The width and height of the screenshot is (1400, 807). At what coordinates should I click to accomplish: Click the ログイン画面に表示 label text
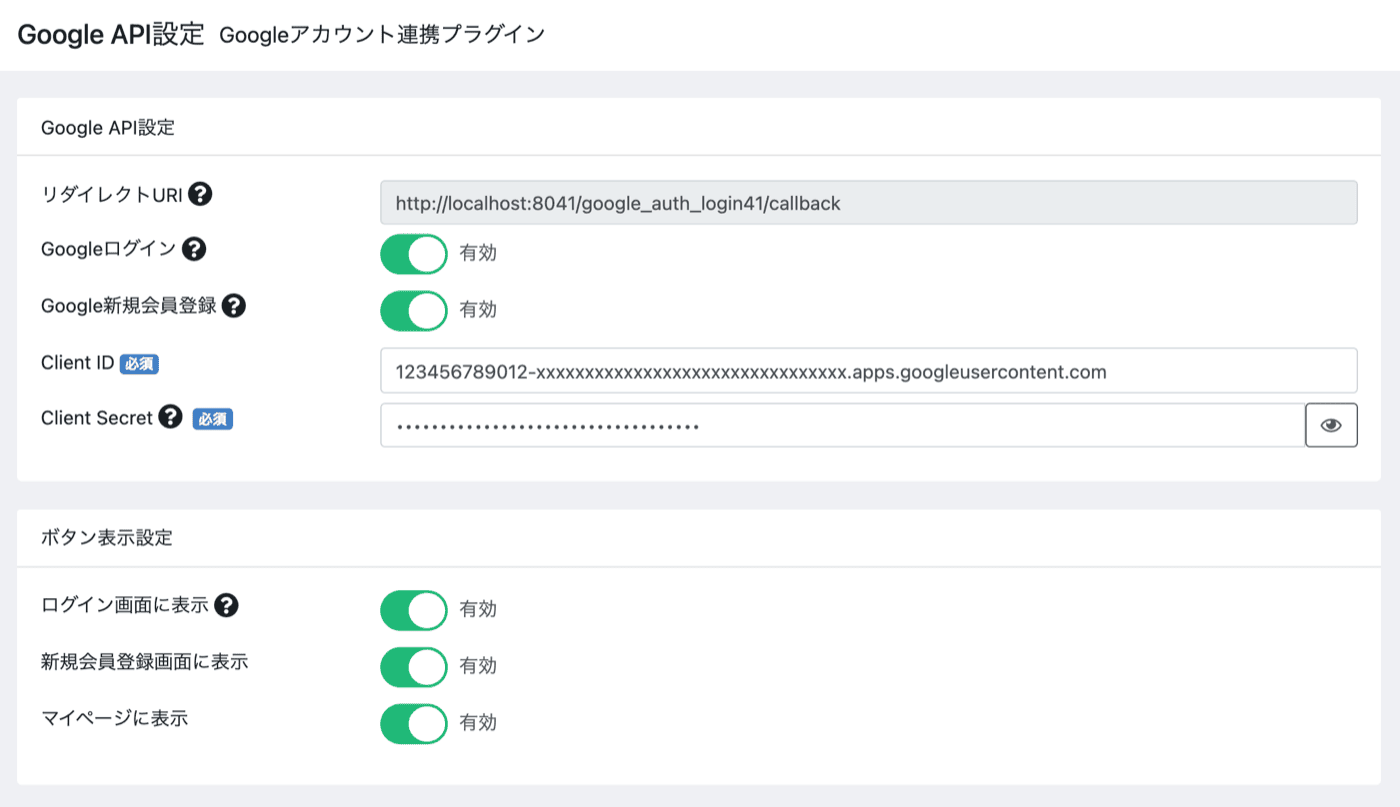125,604
